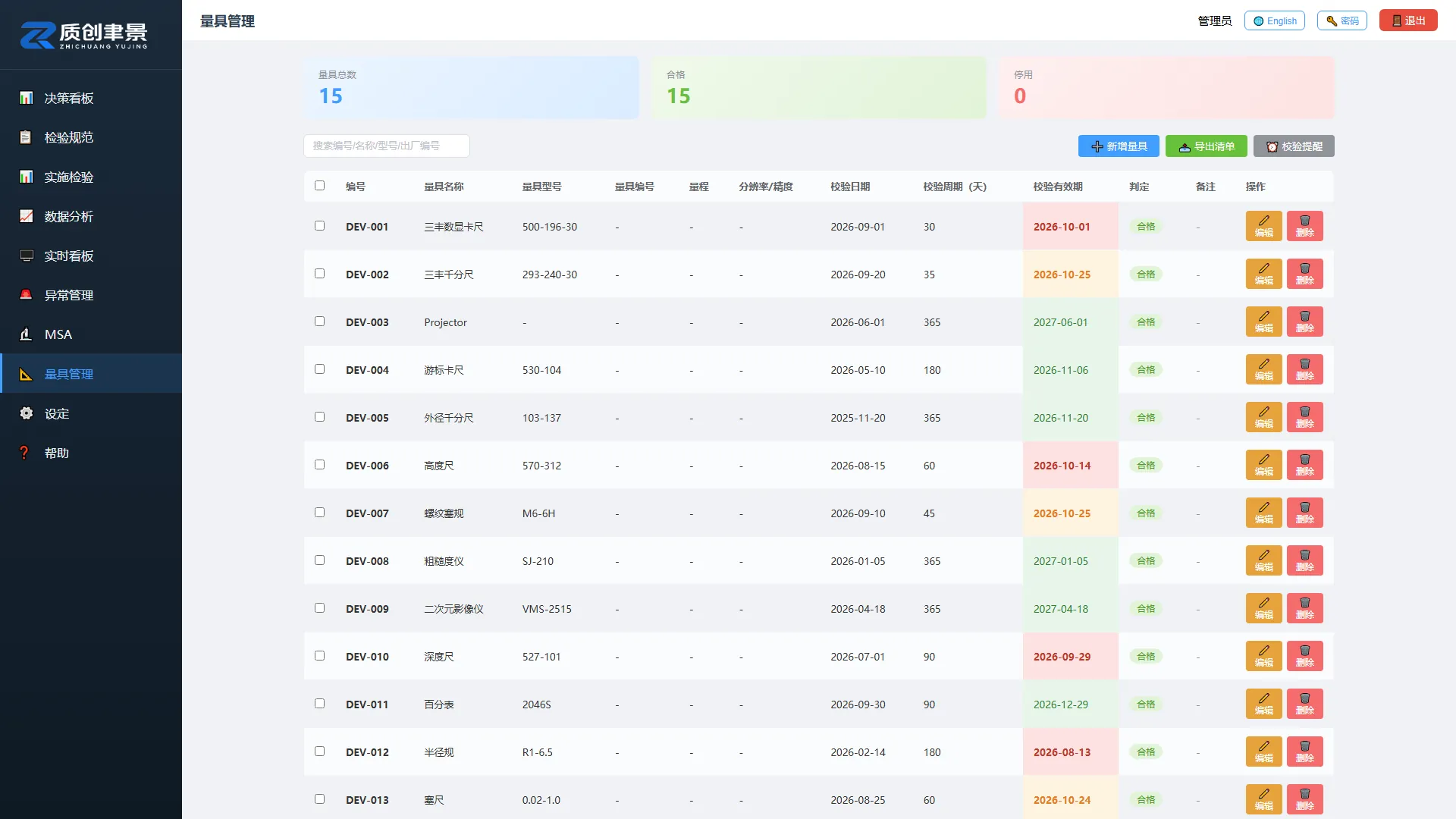
Task: Click the 帮助 question mark icon
Action: (26, 453)
